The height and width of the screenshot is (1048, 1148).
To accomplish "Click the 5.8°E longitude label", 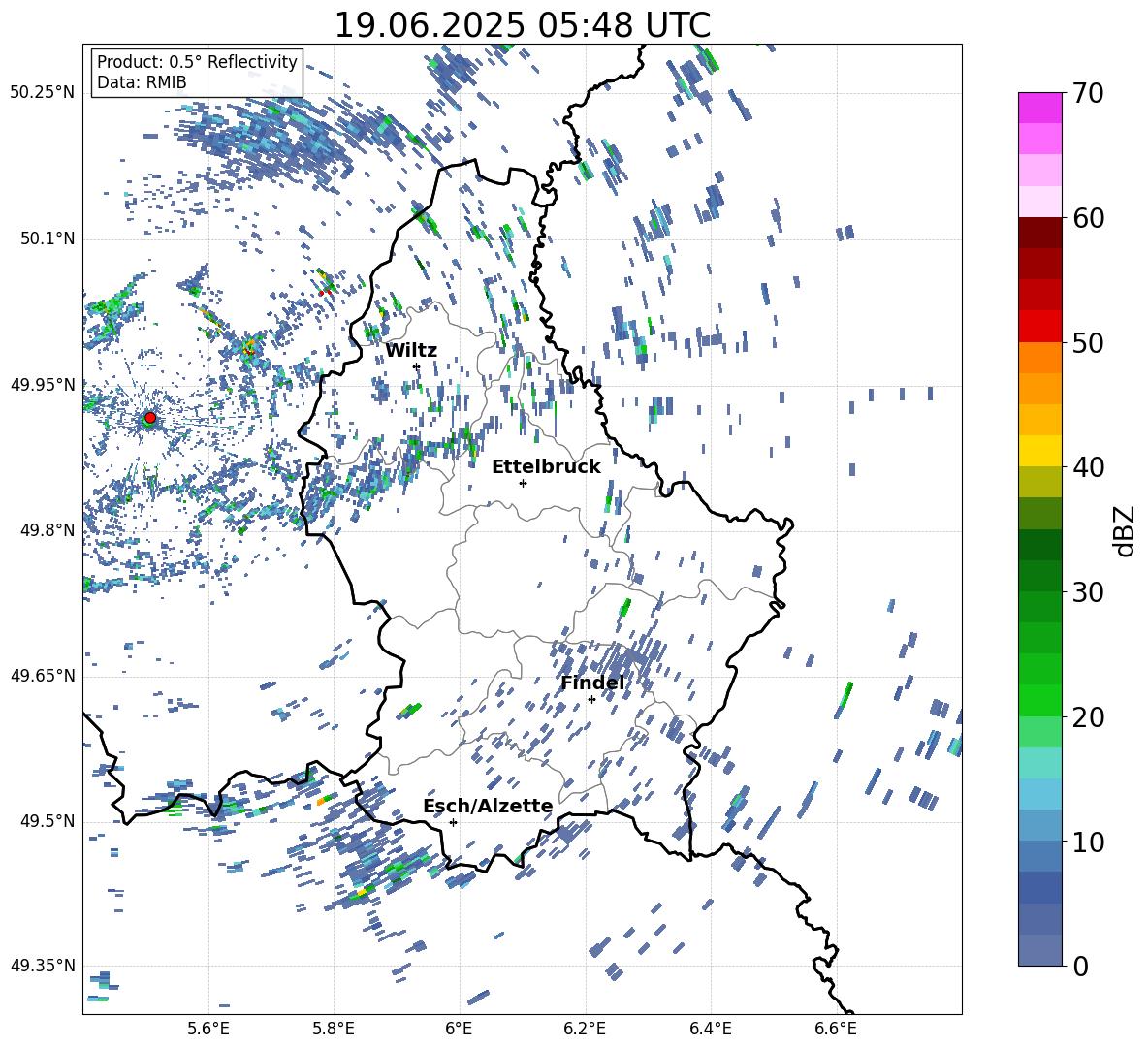I will [x=334, y=1029].
